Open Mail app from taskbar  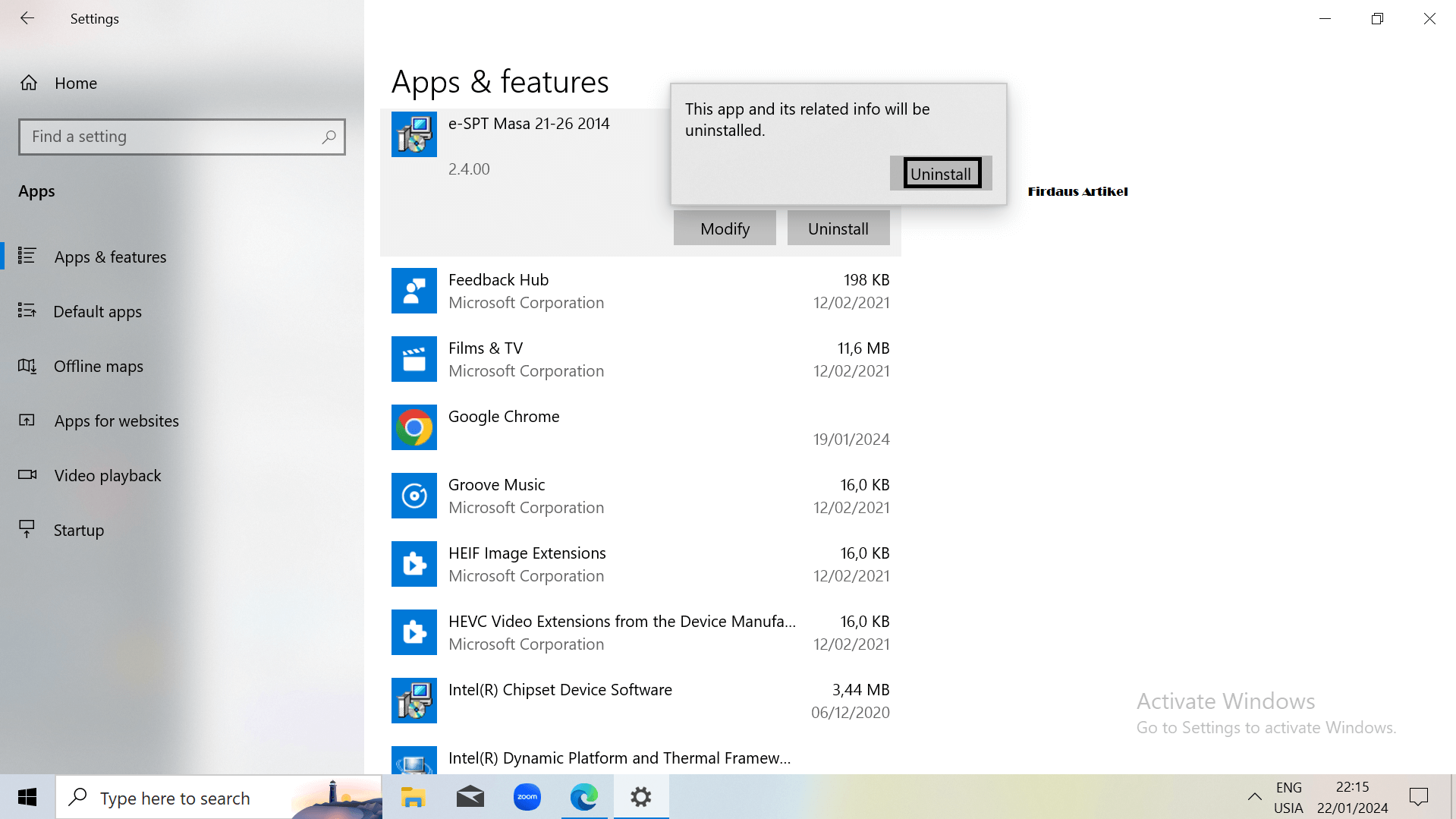tap(470, 797)
